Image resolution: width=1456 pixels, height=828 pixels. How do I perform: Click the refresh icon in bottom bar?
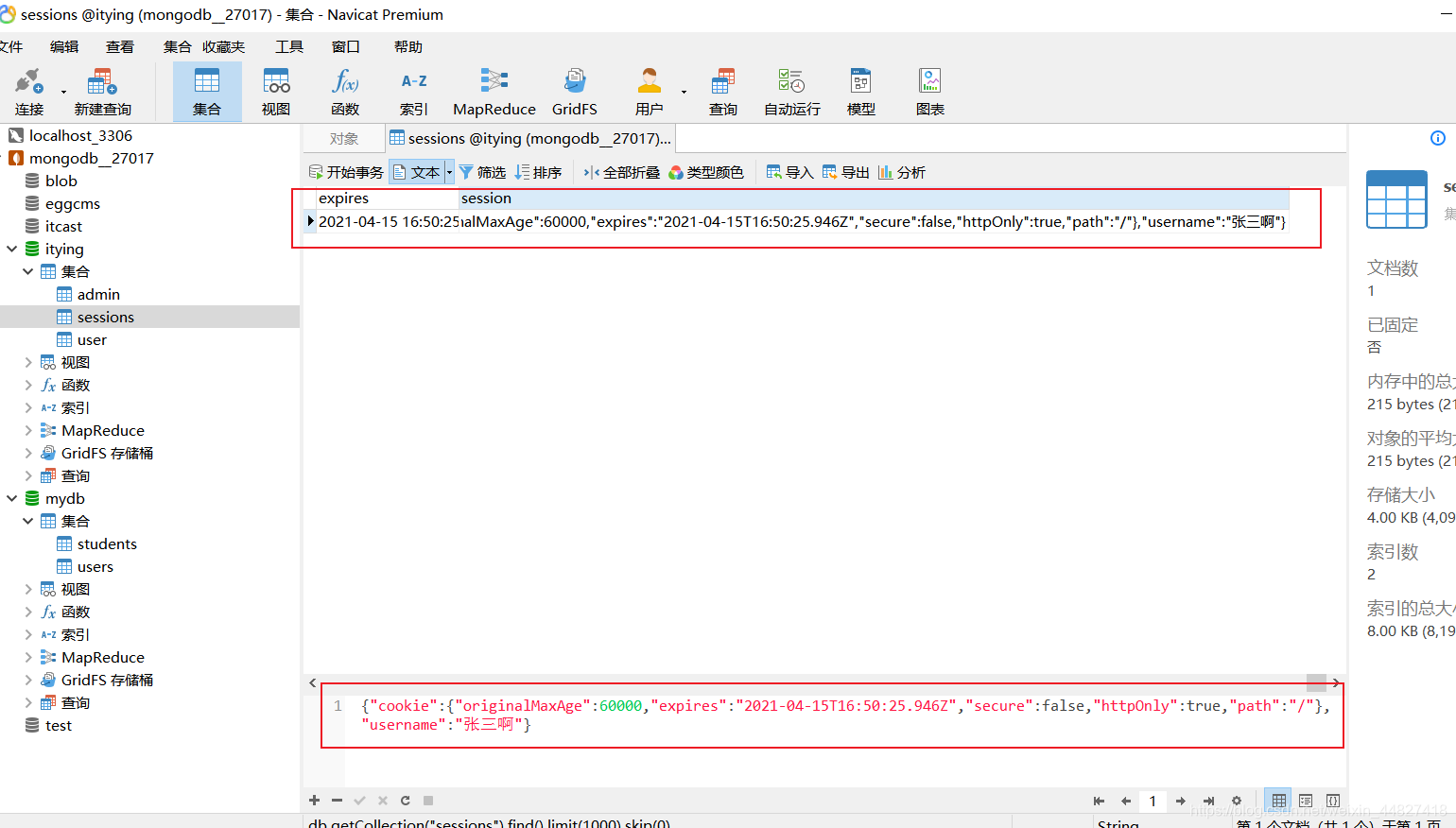coord(406,801)
